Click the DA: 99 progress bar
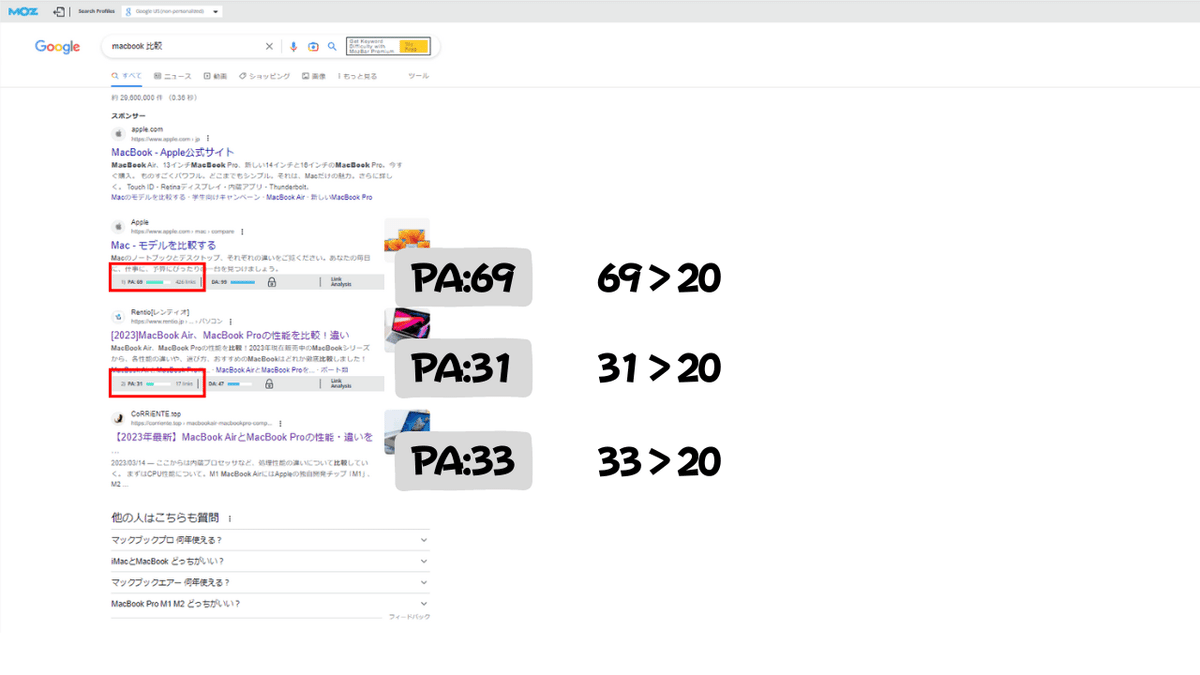The width and height of the screenshot is (1200, 675). pos(241,283)
